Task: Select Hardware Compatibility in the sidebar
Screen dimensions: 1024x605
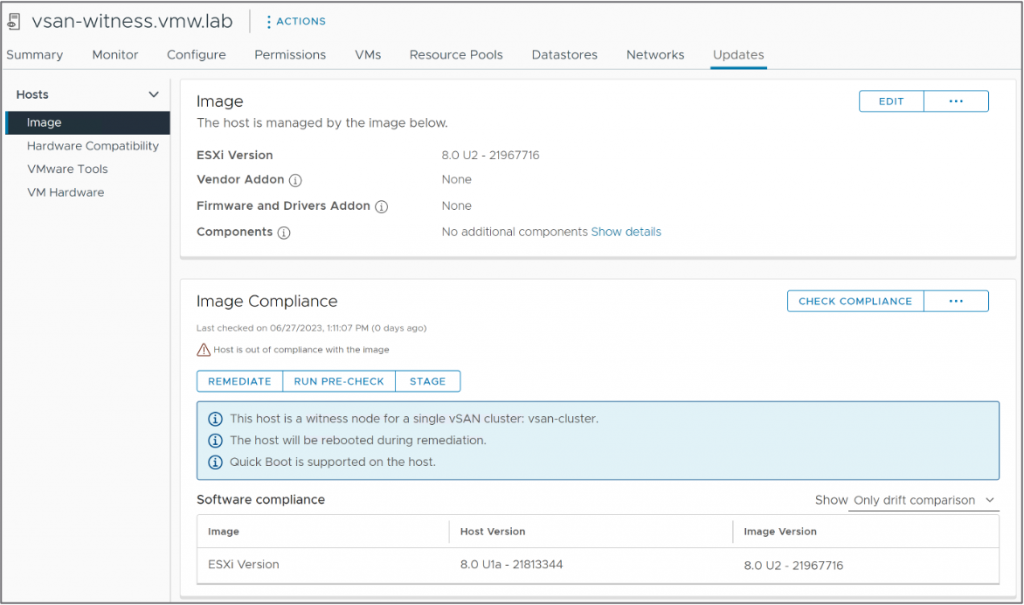Action: pyautogui.click(x=93, y=145)
